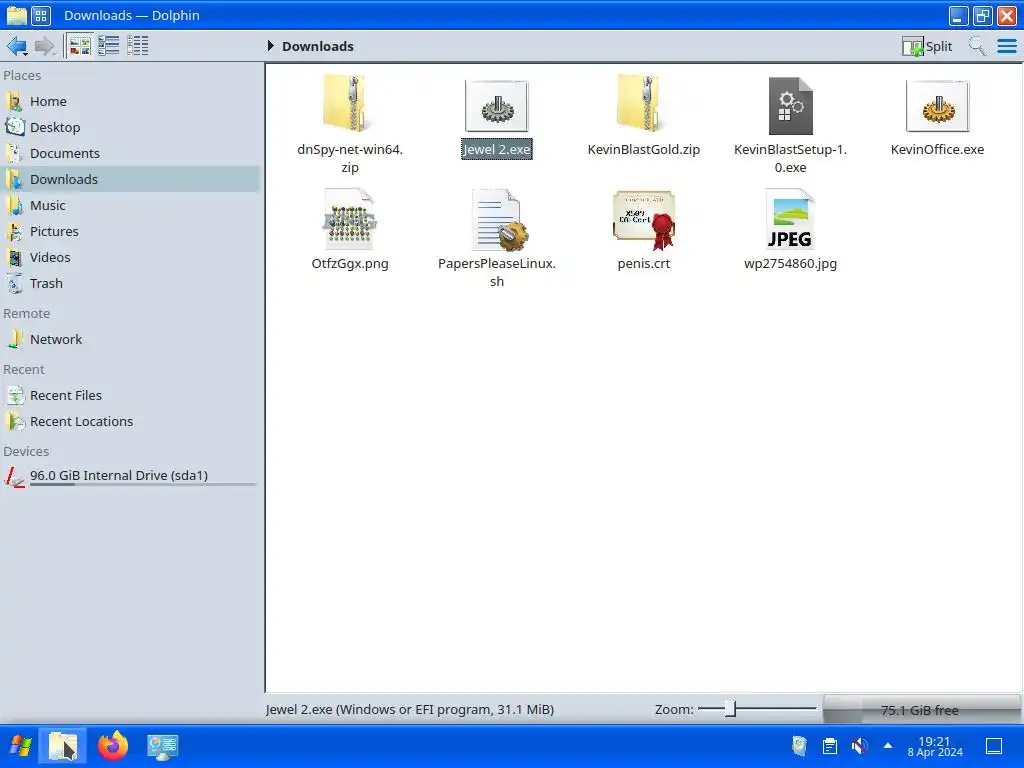
Task: Select Downloads in Places panel
Action: pyautogui.click(x=131, y=179)
